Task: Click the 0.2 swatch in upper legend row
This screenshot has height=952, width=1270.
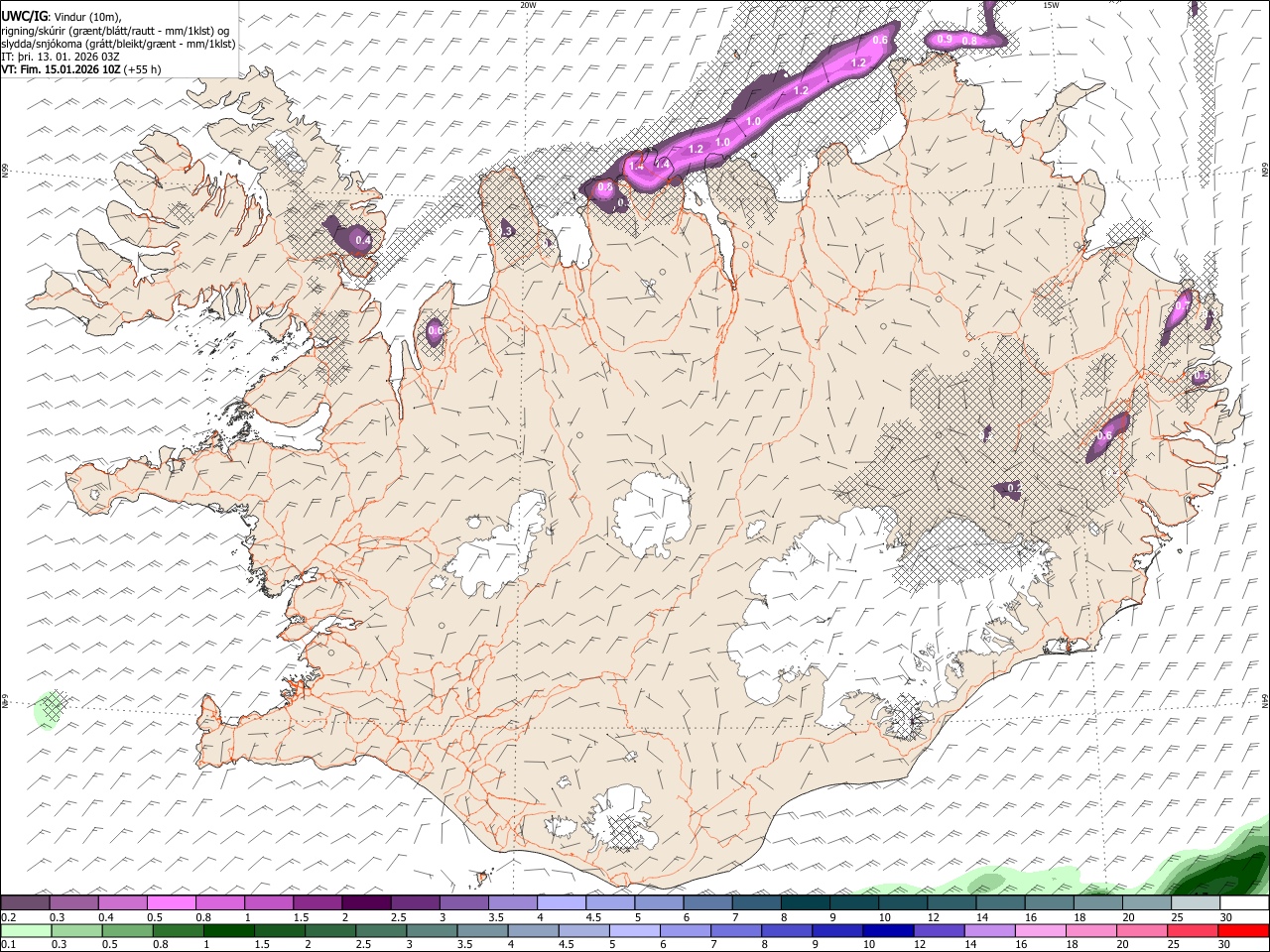Action: coord(25,902)
